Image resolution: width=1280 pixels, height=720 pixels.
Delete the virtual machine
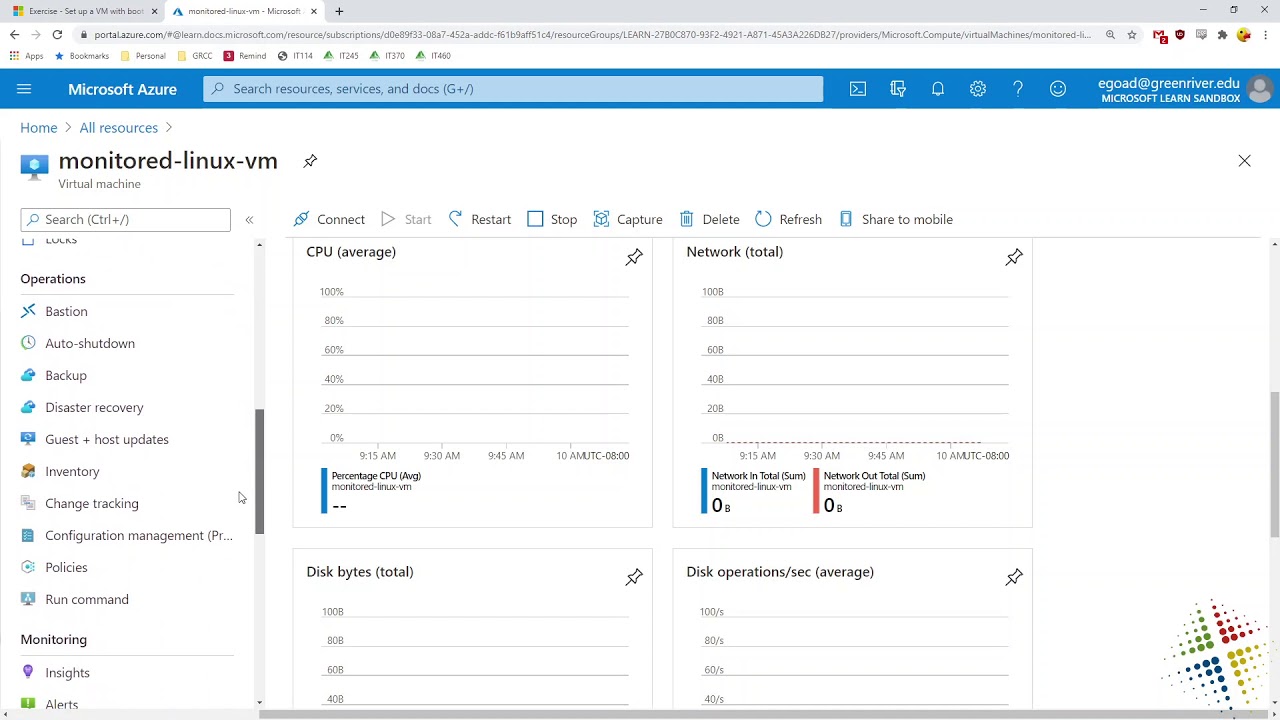click(710, 219)
